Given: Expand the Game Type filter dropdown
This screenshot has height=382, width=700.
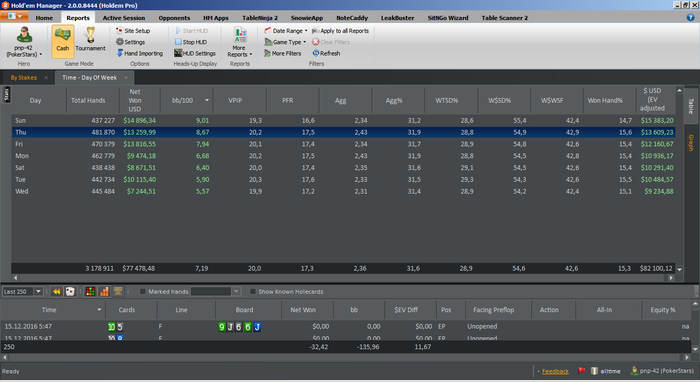Looking at the screenshot, I should coord(285,42).
